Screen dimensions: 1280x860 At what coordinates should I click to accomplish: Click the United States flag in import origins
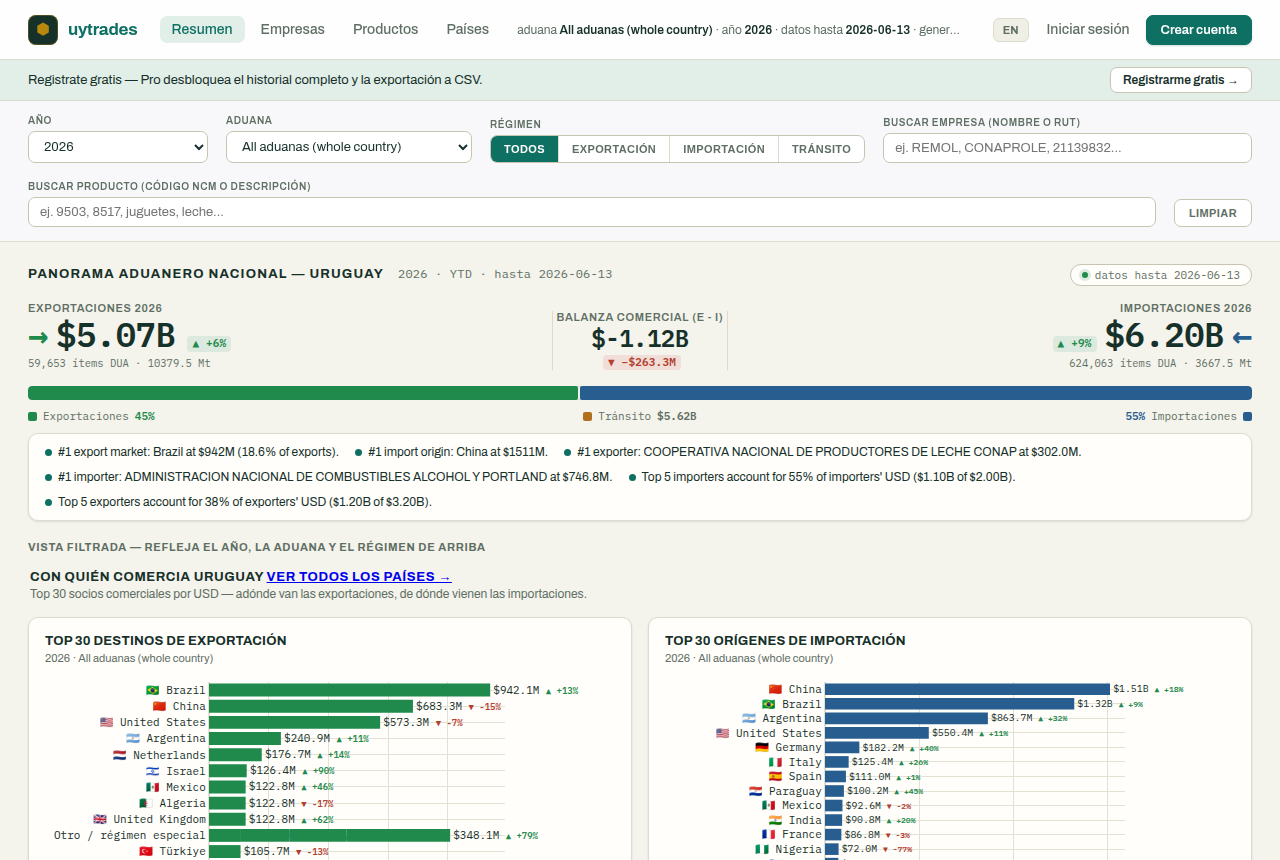pyautogui.click(x=722, y=733)
